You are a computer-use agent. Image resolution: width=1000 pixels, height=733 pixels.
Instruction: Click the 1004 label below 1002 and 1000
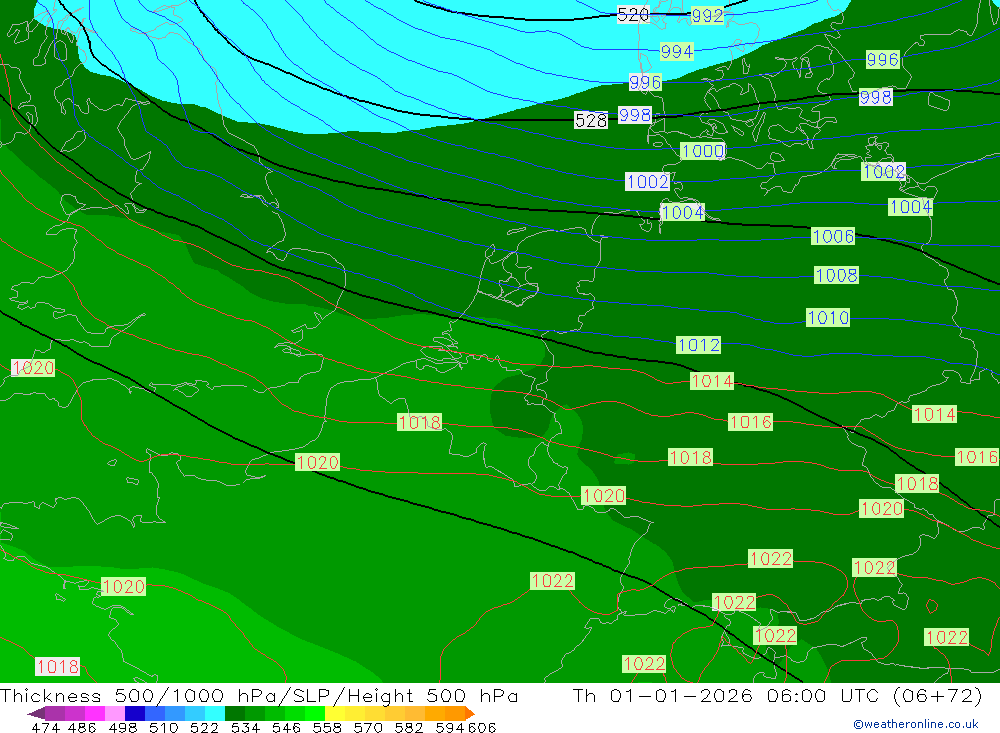(x=682, y=212)
